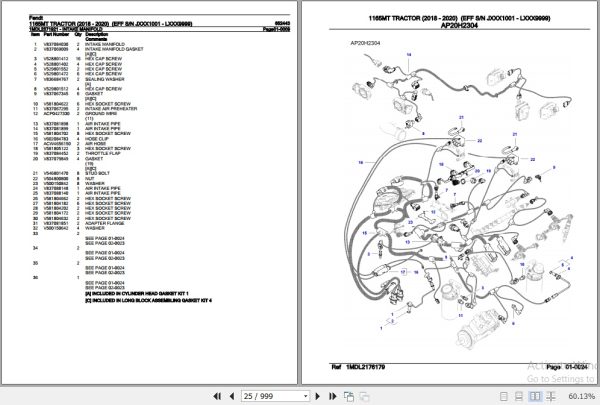Image resolution: width=600 pixels, height=405 pixels.
Task: Go to the previous view
Action: tap(349, 396)
